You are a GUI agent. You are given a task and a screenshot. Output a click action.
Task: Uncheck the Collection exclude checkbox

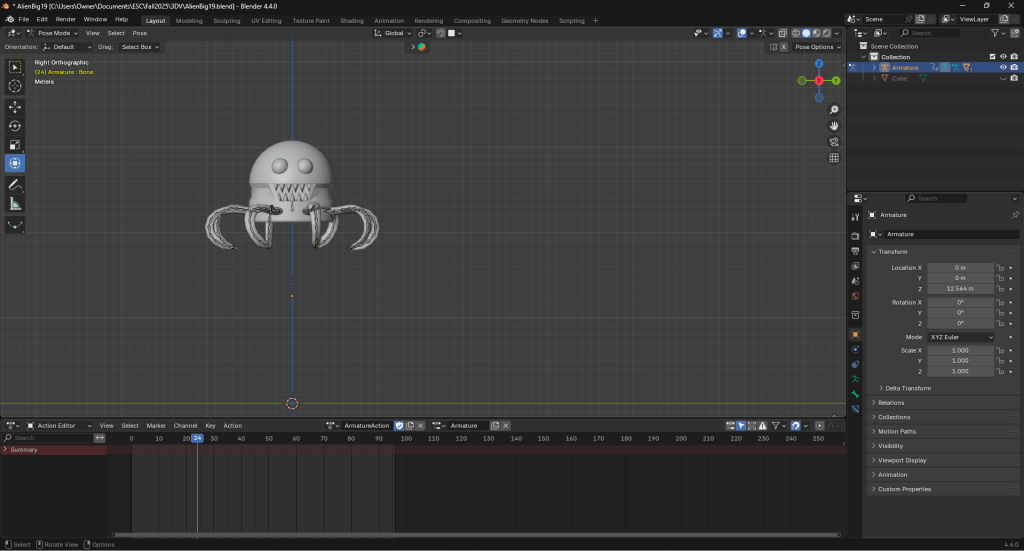coord(992,57)
